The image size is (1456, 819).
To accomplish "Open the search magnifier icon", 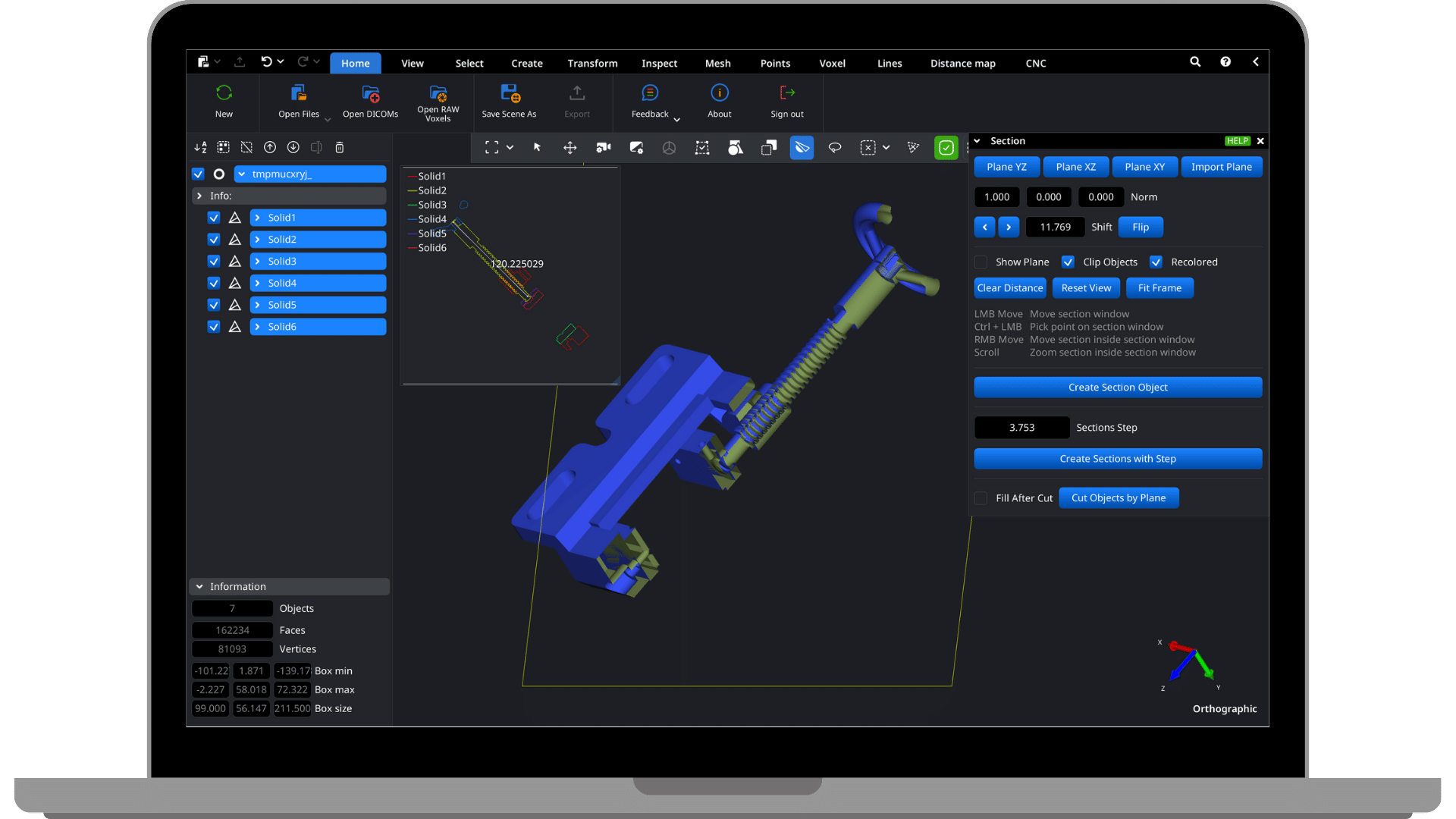I will (x=1195, y=62).
